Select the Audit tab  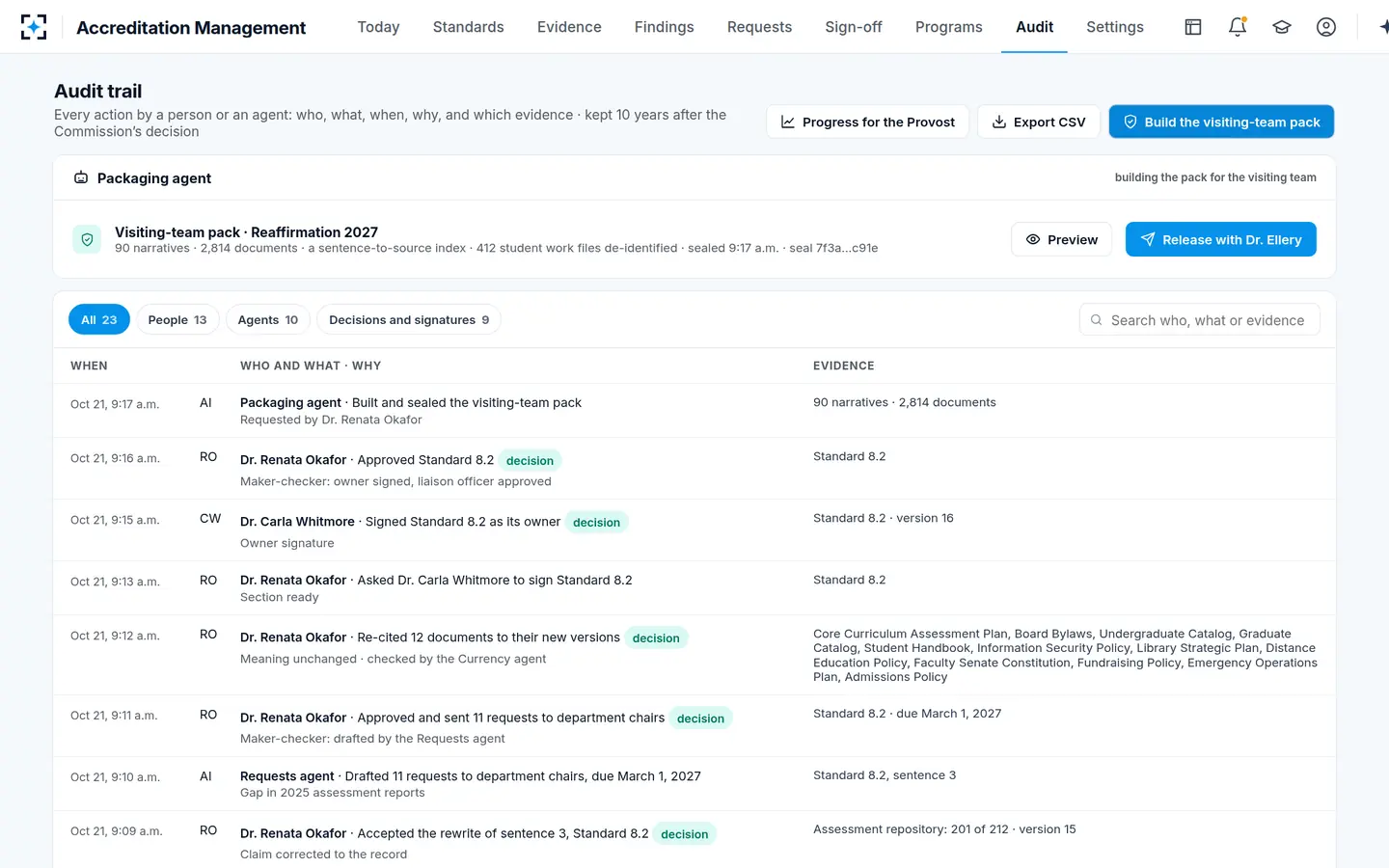coord(1034,27)
